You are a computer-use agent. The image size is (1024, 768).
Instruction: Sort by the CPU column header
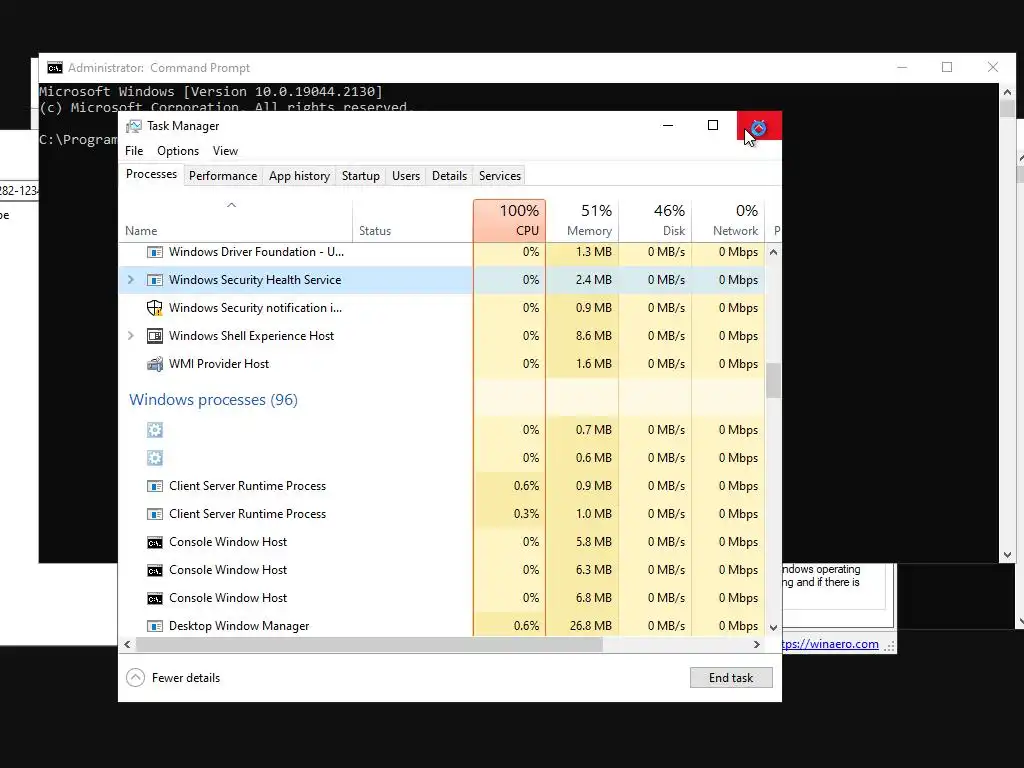pyautogui.click(x=509, y=221)
